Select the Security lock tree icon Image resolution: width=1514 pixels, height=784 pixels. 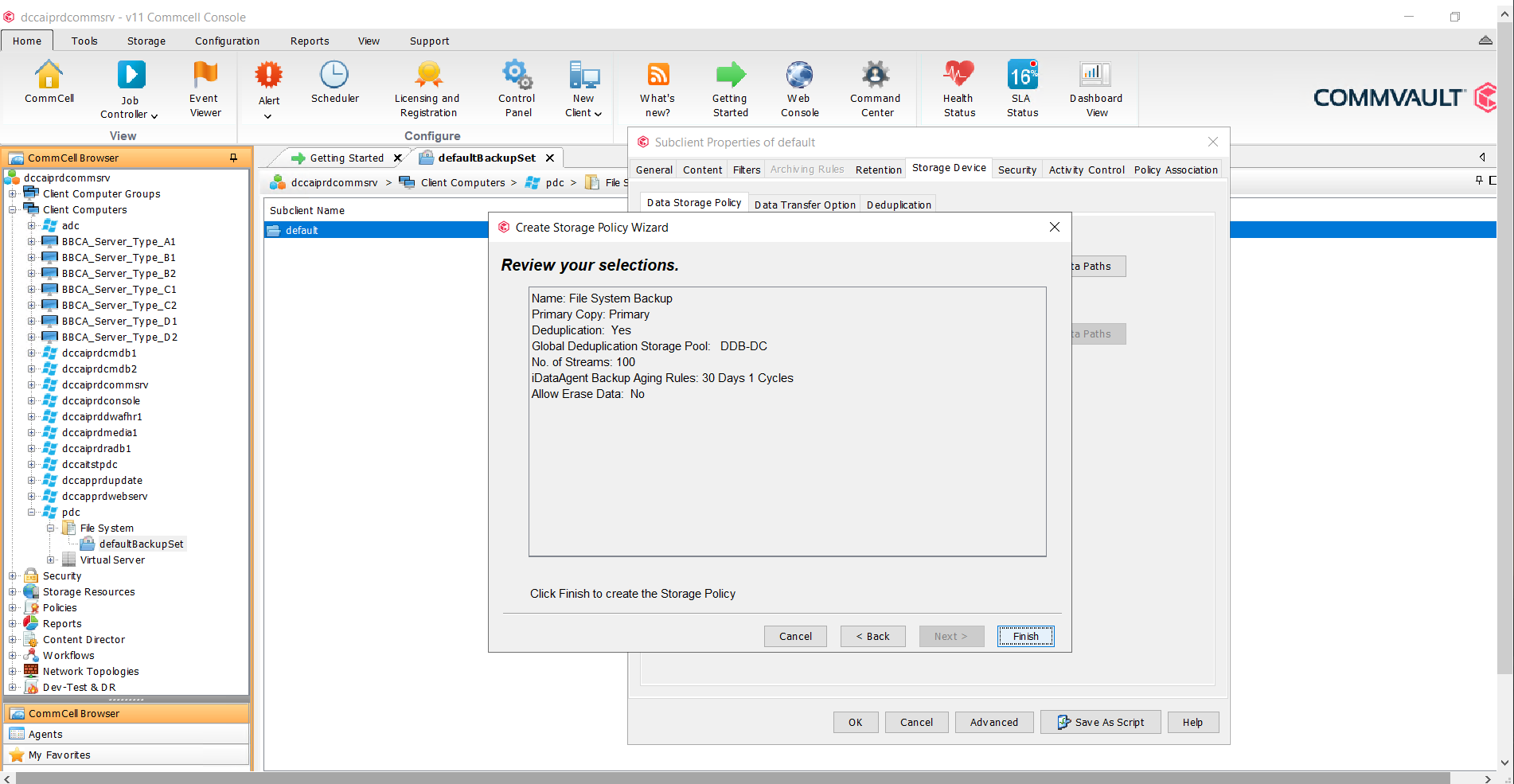[31, 575]
